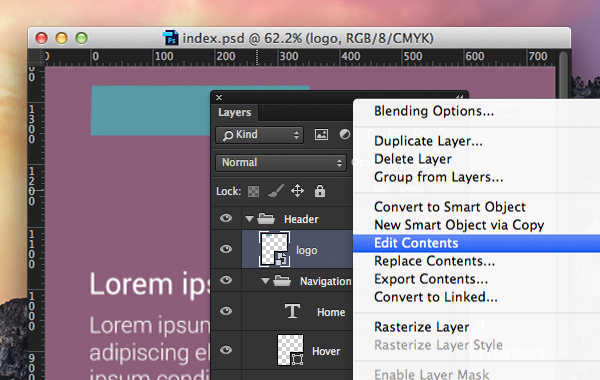
Task: Hide the Navigation group
Action: pyautogui.click(x=226, y=280)
